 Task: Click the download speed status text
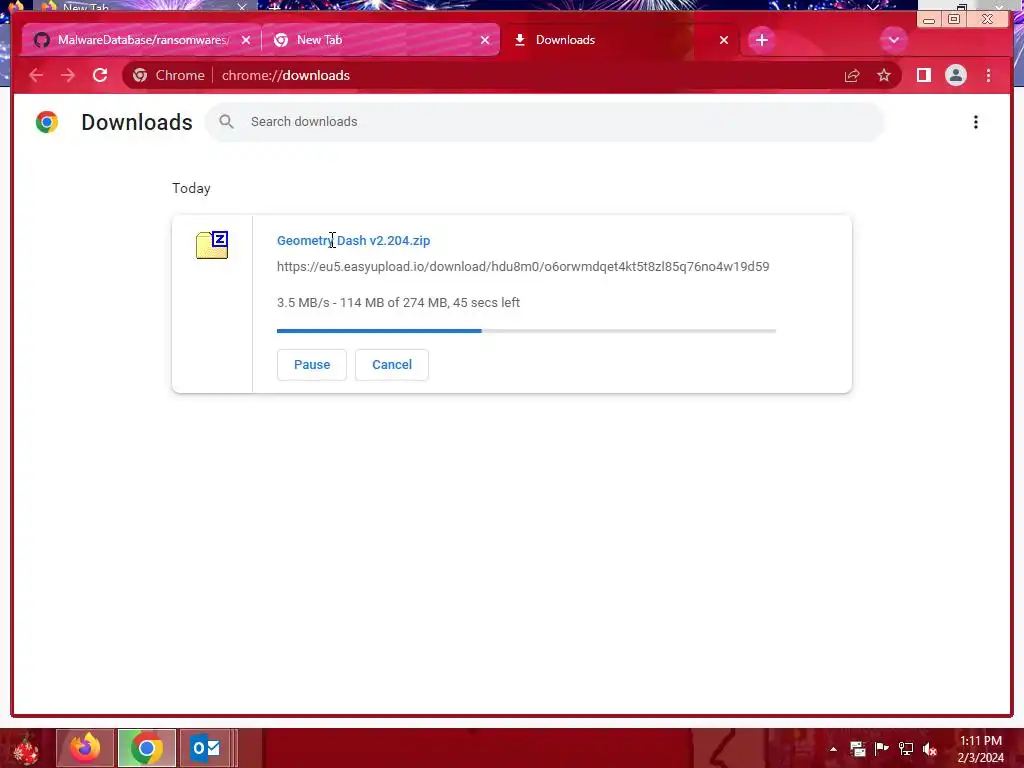coord(398,302)
